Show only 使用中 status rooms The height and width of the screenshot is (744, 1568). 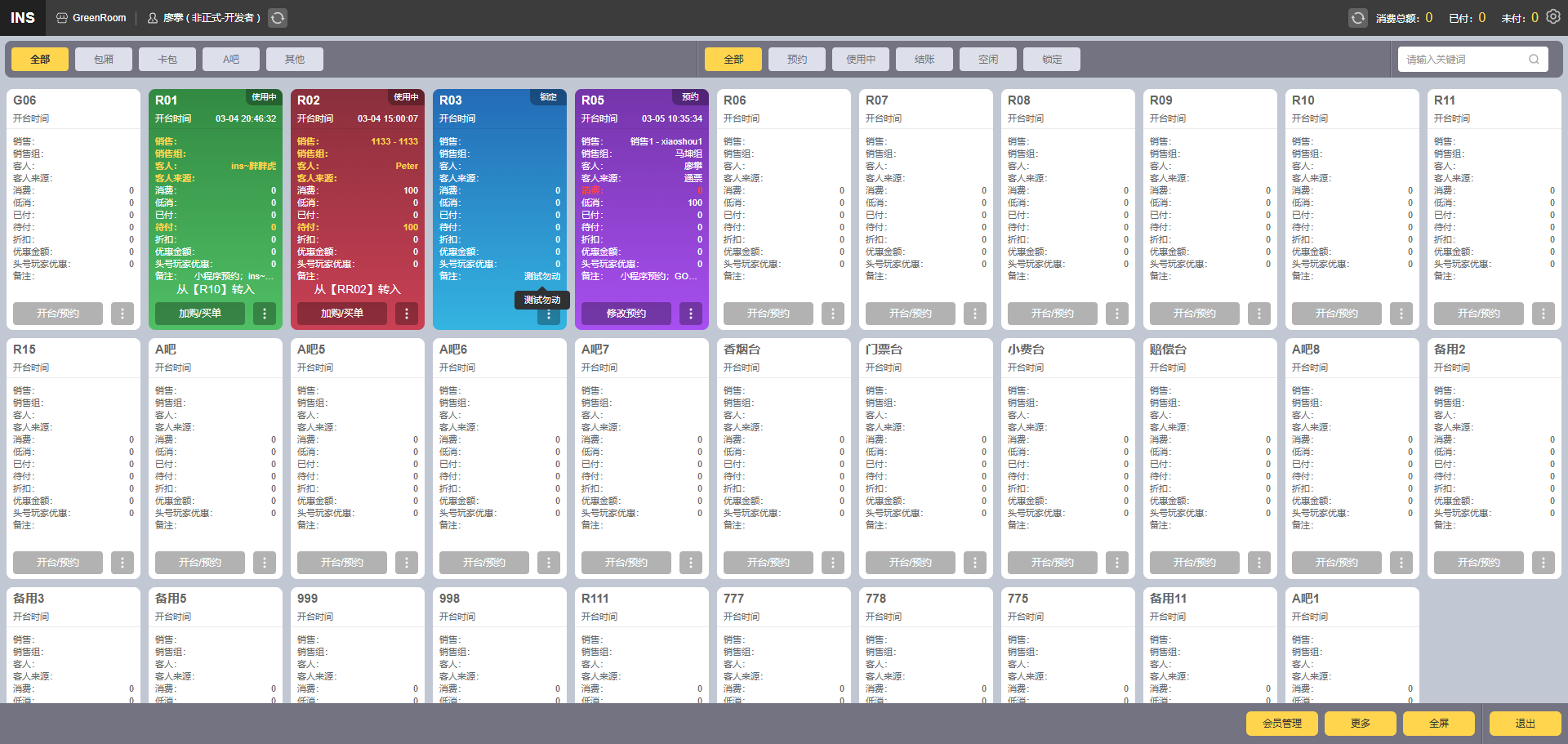pyautogui.click(x=861, y=60)
